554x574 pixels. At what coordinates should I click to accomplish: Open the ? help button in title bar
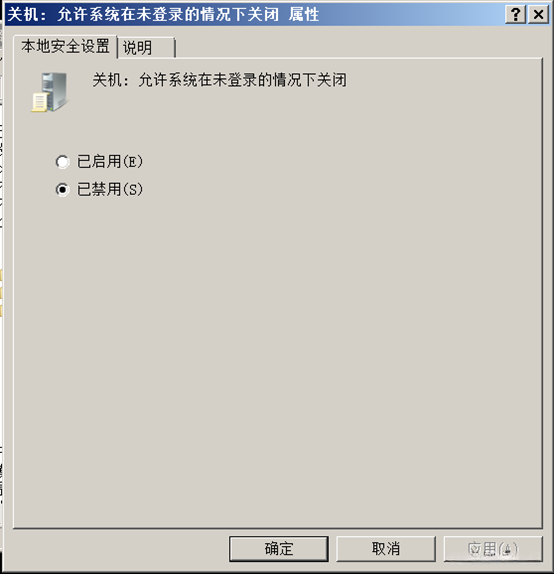click(516, 15)
